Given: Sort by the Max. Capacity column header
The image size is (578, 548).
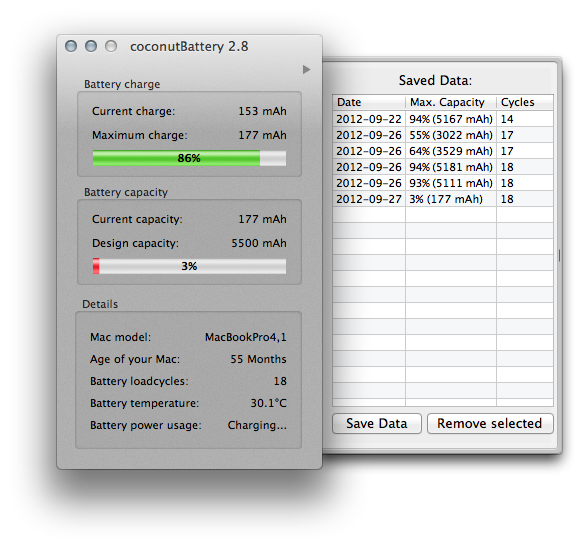Looking at the screenshot, I should [451, 102].
